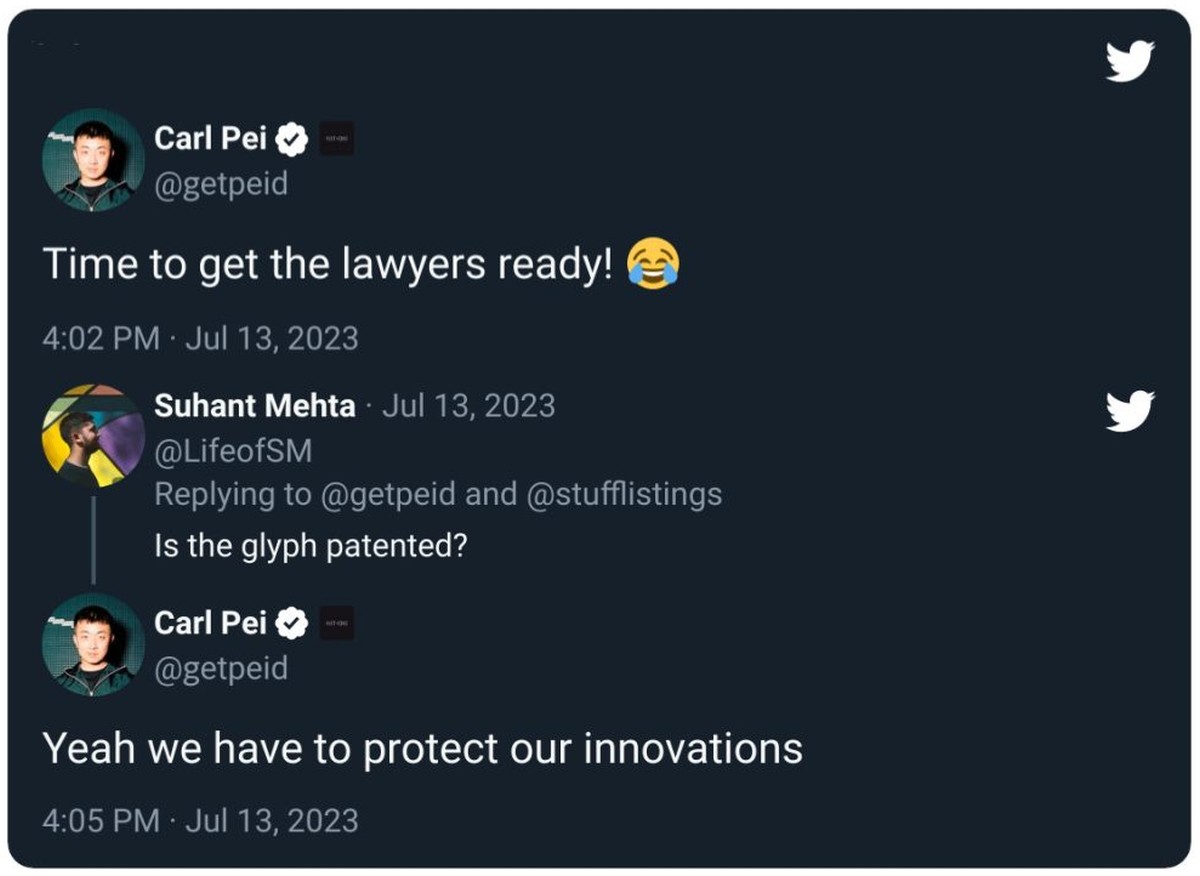Open Carl Pei's avatar on the innovations tweet

93,645
